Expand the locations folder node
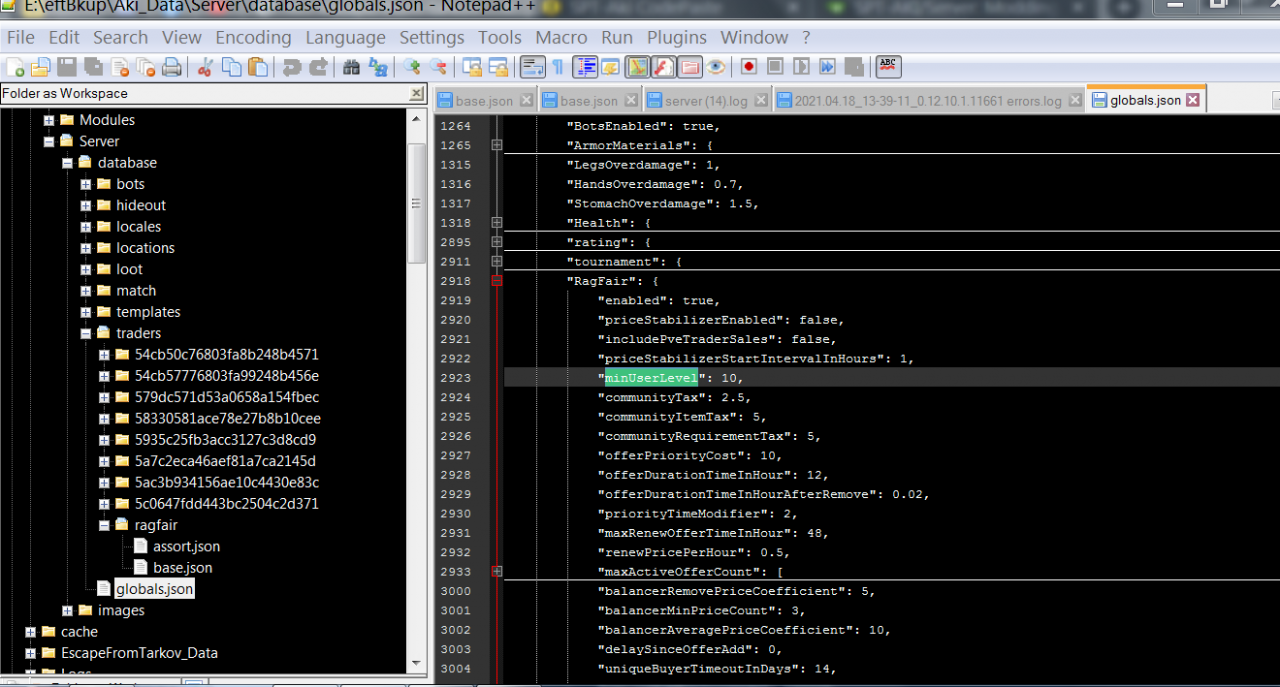Image resolution: width=1280 pixels, height=687 pixels. click(x=85, y=248)
